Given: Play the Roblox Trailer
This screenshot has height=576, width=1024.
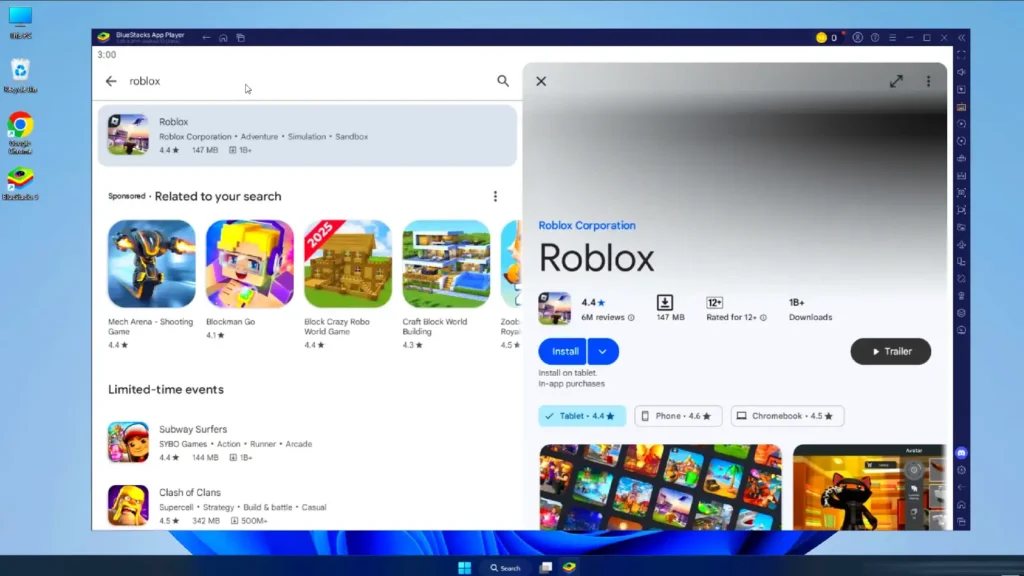Looking at the screenshot, I should 891,351.
